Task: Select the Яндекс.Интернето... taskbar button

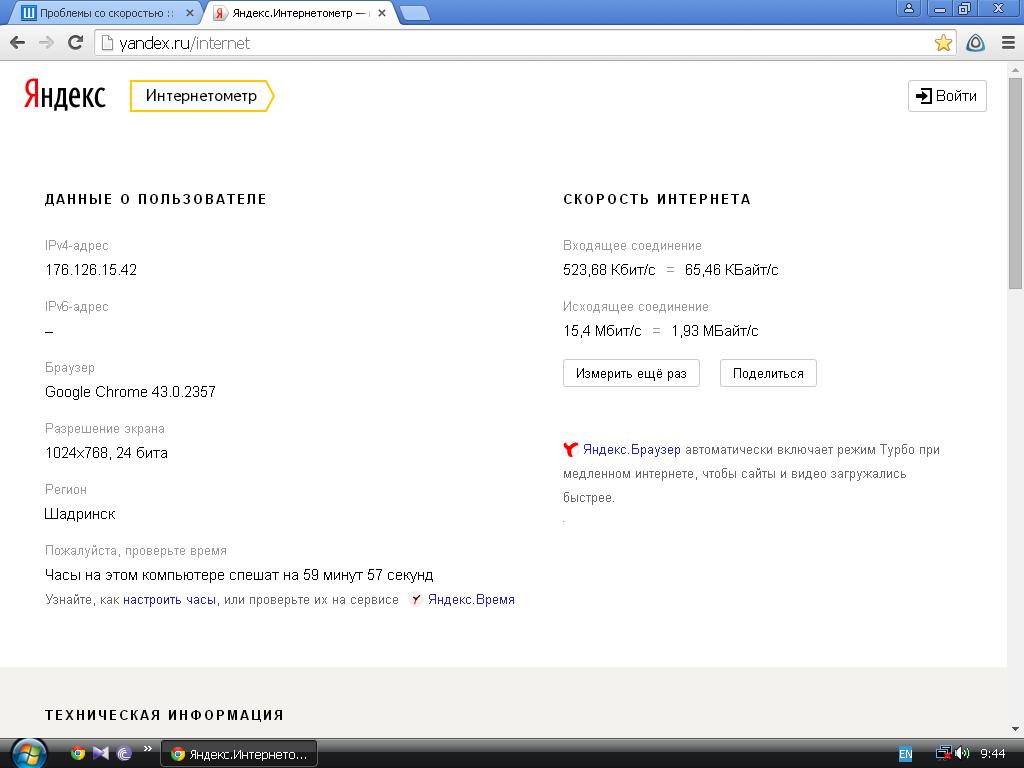Action: 239,754
